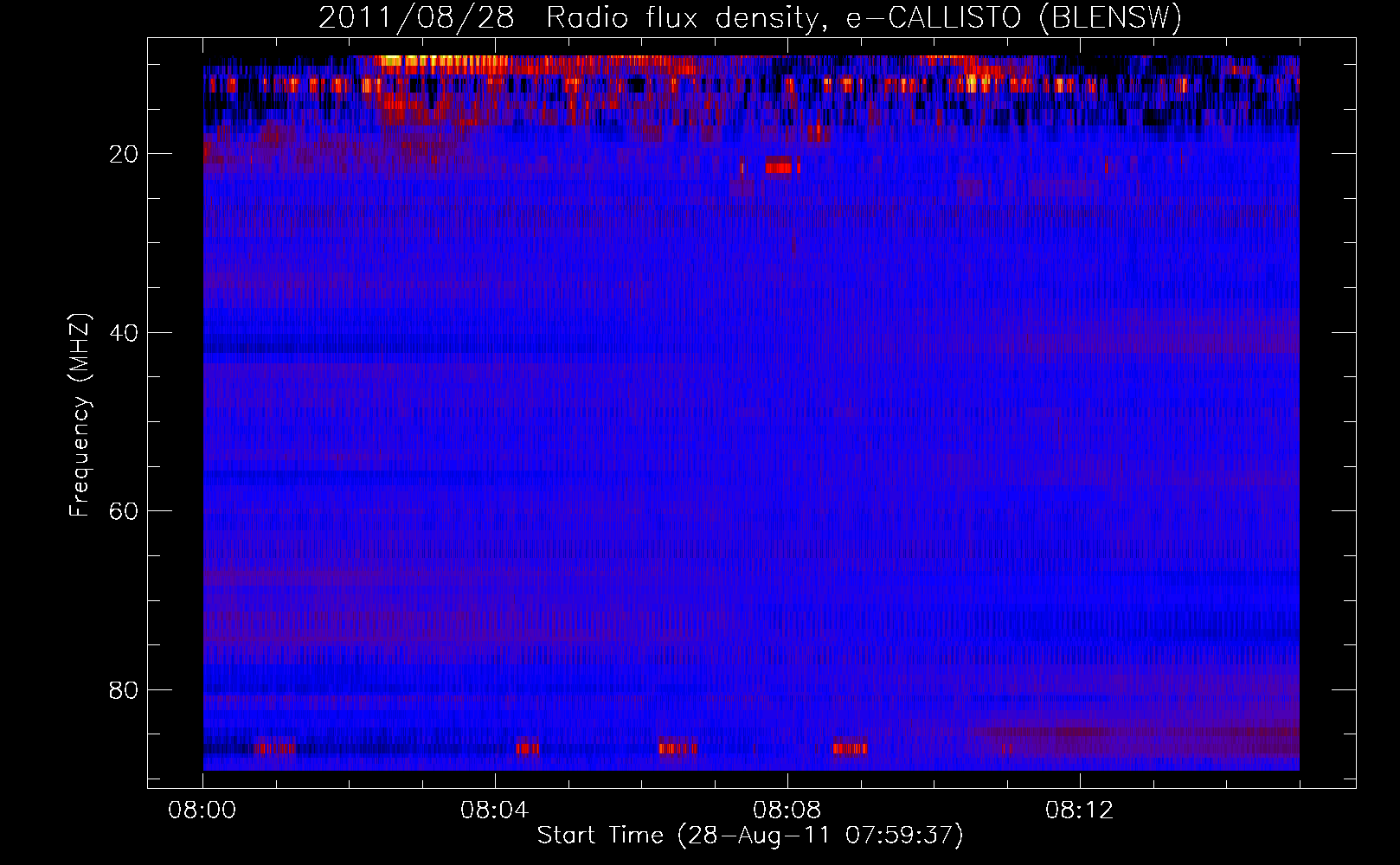
Task: Click the '08:04' time tick label
Action: (495, 811)
